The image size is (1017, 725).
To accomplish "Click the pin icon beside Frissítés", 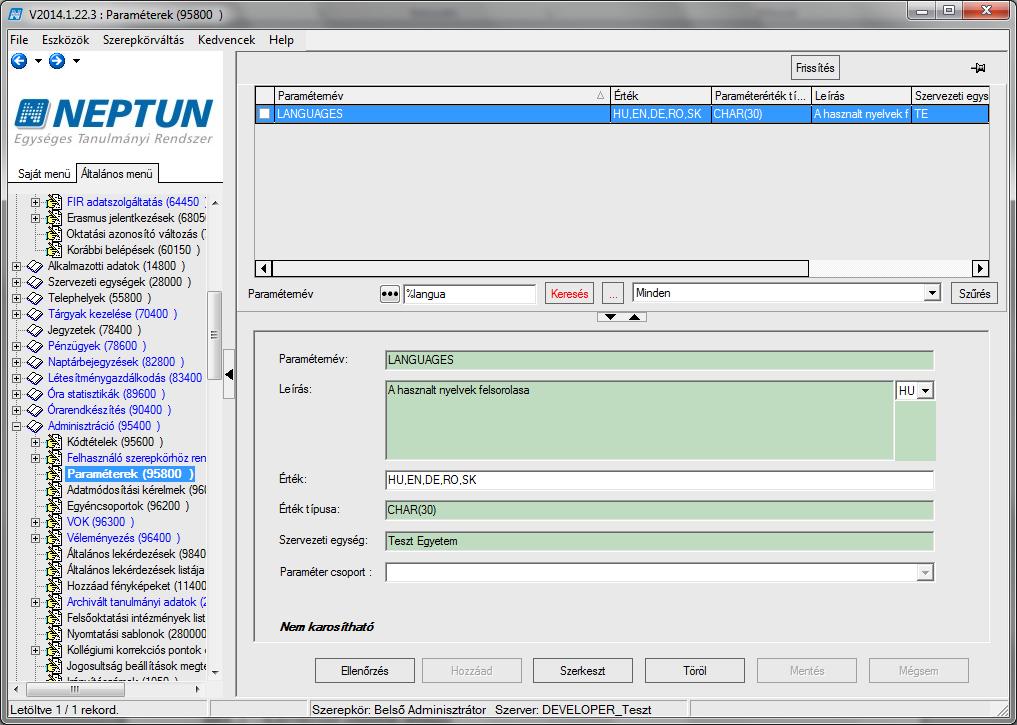I will click(978, 67).
